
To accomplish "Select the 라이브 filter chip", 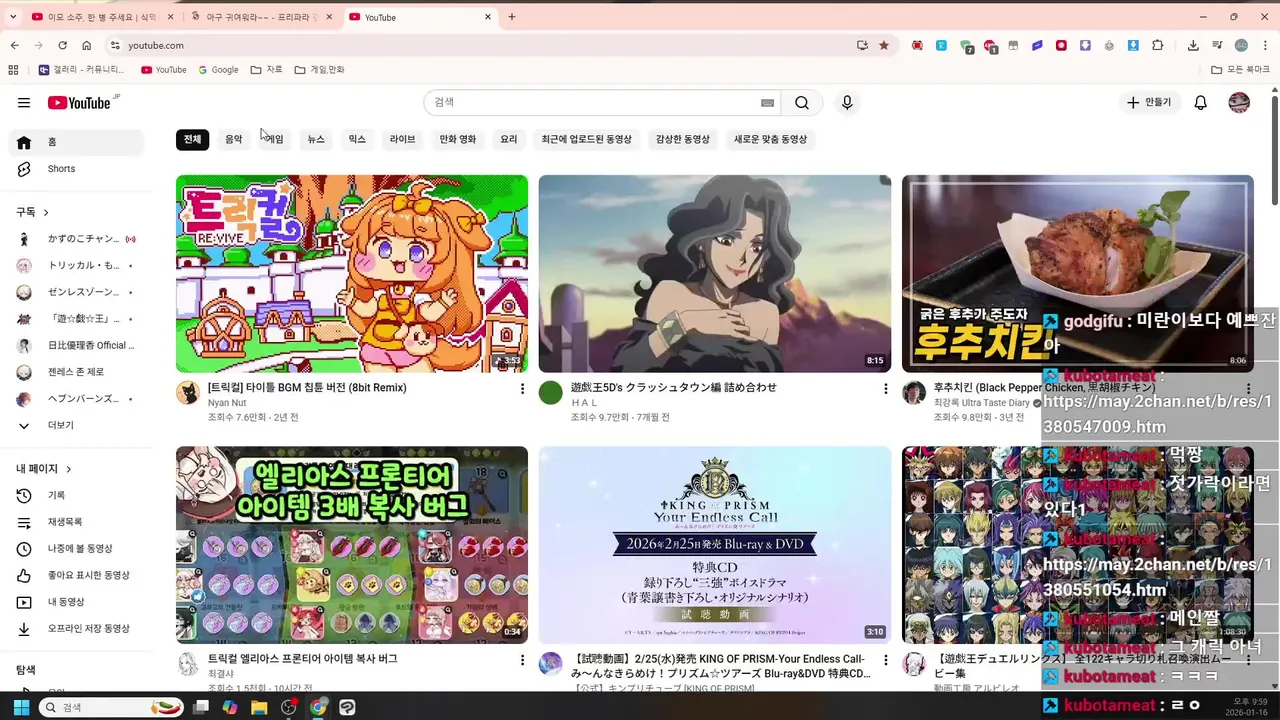I will point(402,140).
